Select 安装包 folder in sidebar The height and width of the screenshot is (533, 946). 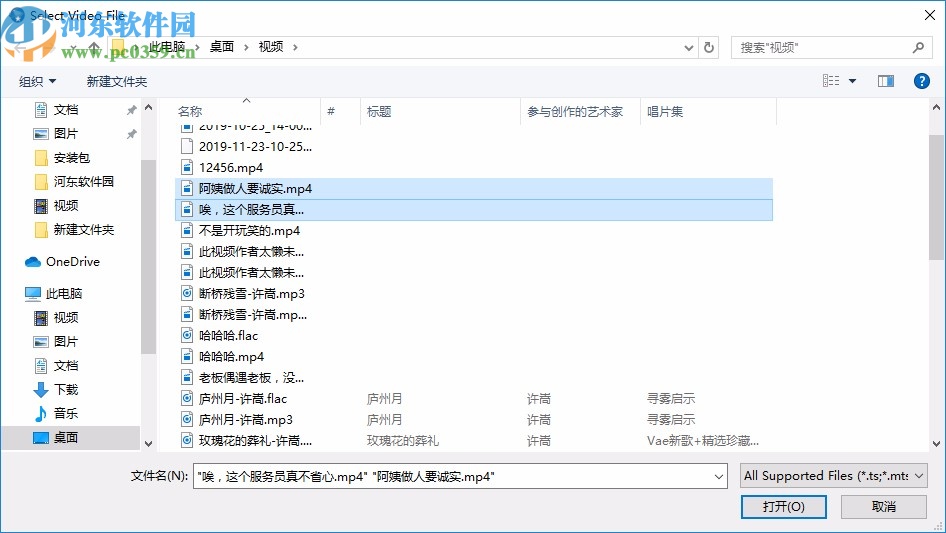pyautogui.click(x=71, y=158)
